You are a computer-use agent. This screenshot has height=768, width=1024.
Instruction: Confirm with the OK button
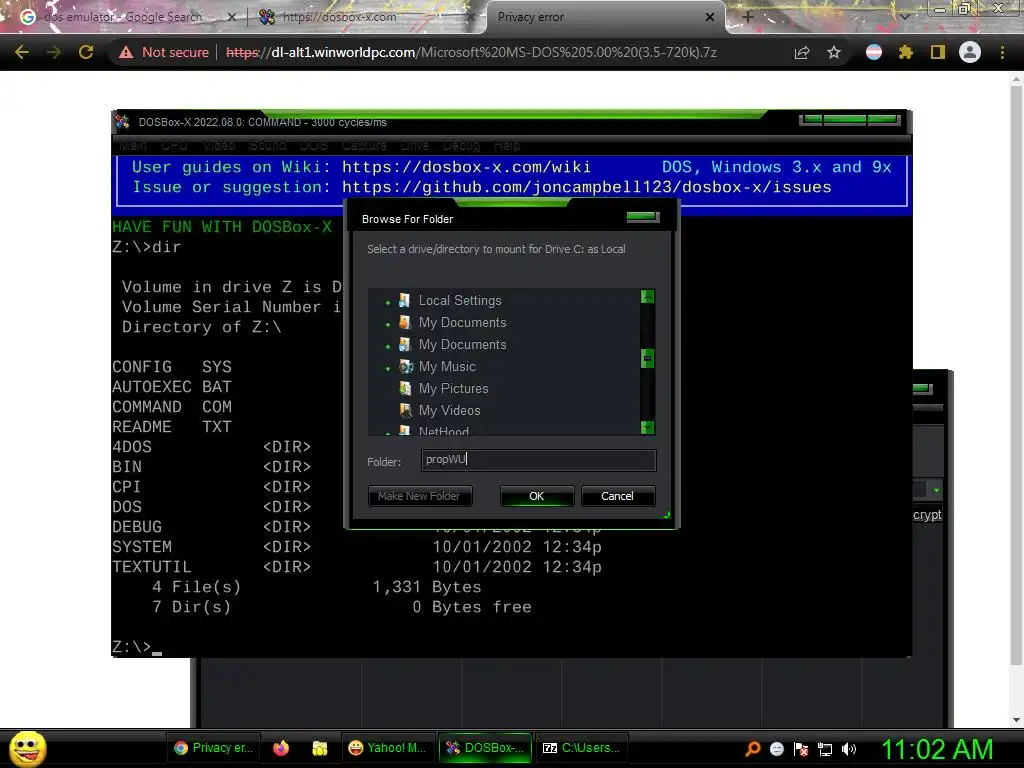pos(536,496)
